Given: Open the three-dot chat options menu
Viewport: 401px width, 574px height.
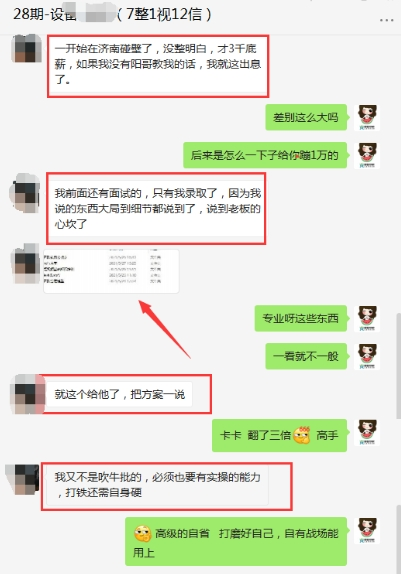Looking at the screenshot, I should (386, 20).
